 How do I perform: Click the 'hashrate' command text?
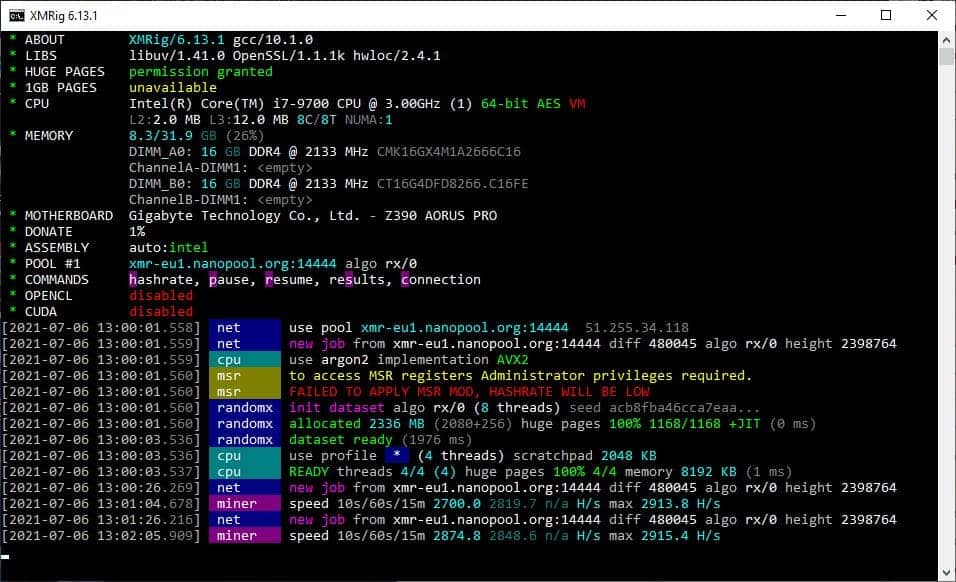pyautogui.click(x=160, y=280)
